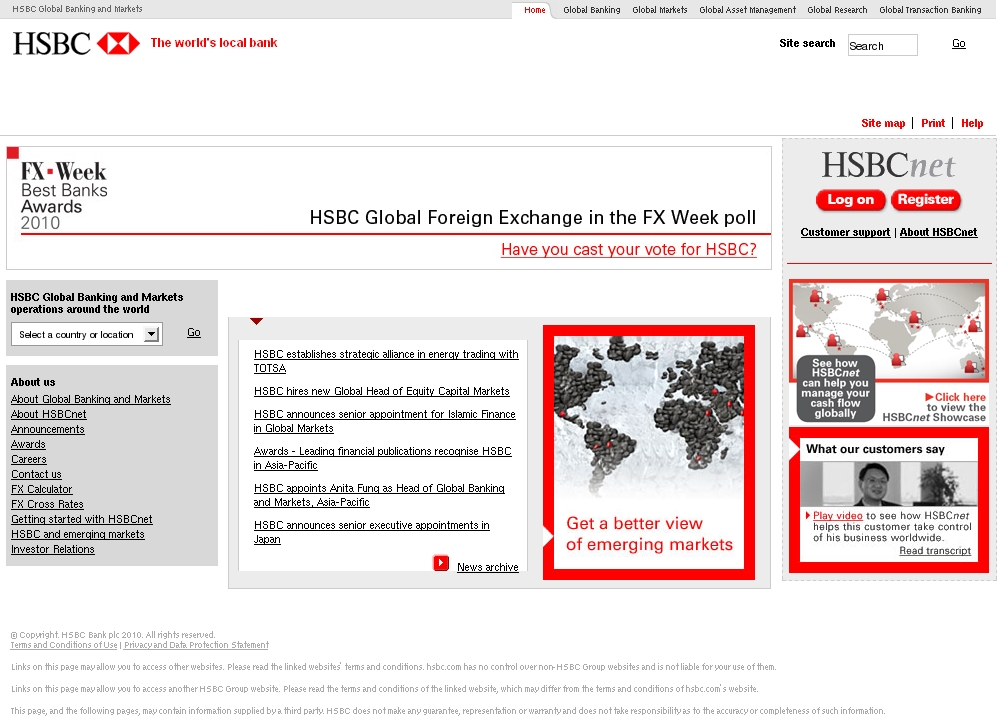This screenshot has height=728, width=997.
Task: Open the Contact us link
Action: (36, 474)
